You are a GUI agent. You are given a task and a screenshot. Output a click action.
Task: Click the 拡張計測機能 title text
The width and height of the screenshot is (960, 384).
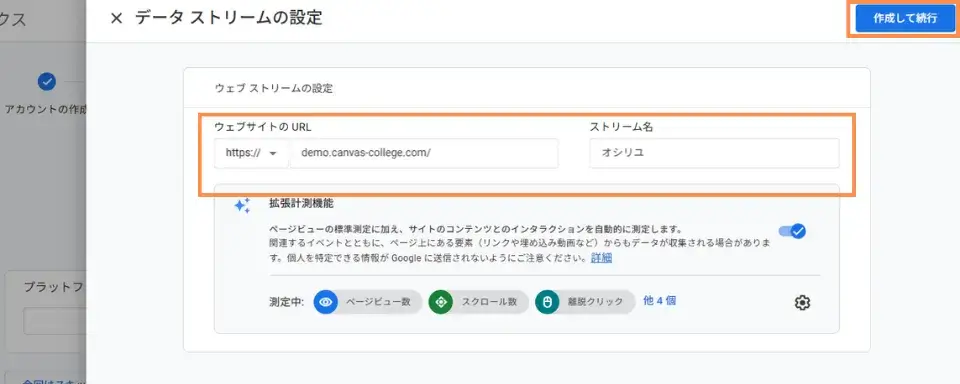301,203
